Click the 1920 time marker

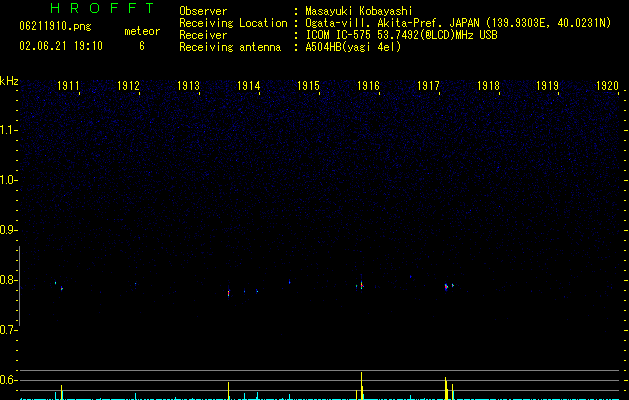pyautogui.click(x=608, y=86)
